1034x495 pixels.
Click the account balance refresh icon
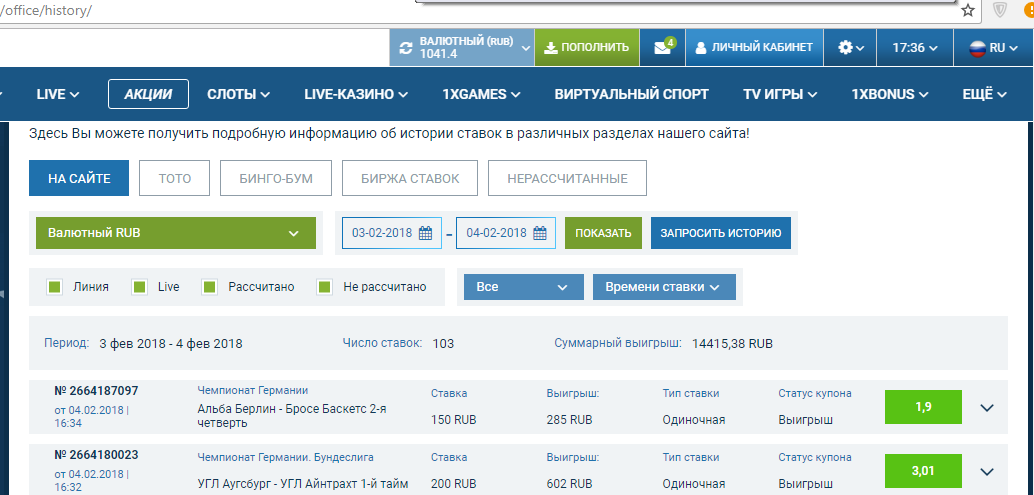click(x=405, y=47)
